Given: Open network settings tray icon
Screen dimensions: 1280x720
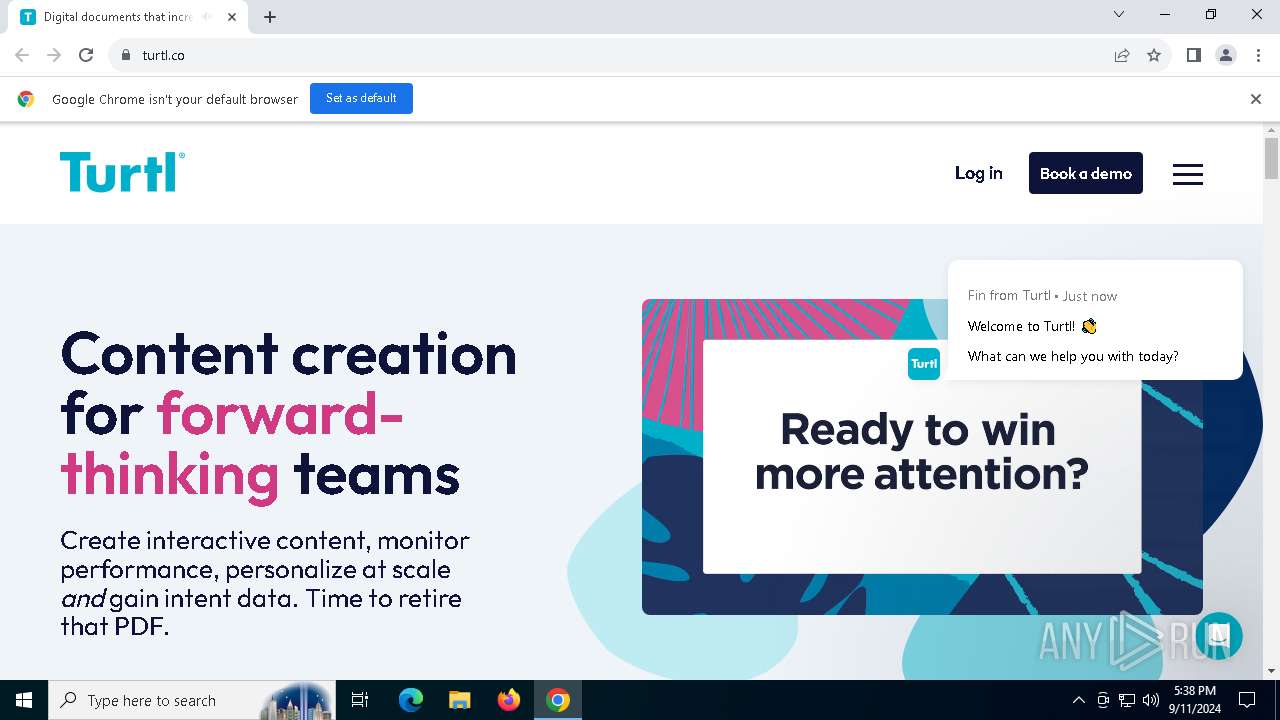Looking at the screenshot, I should click(x=1127, y=700).
